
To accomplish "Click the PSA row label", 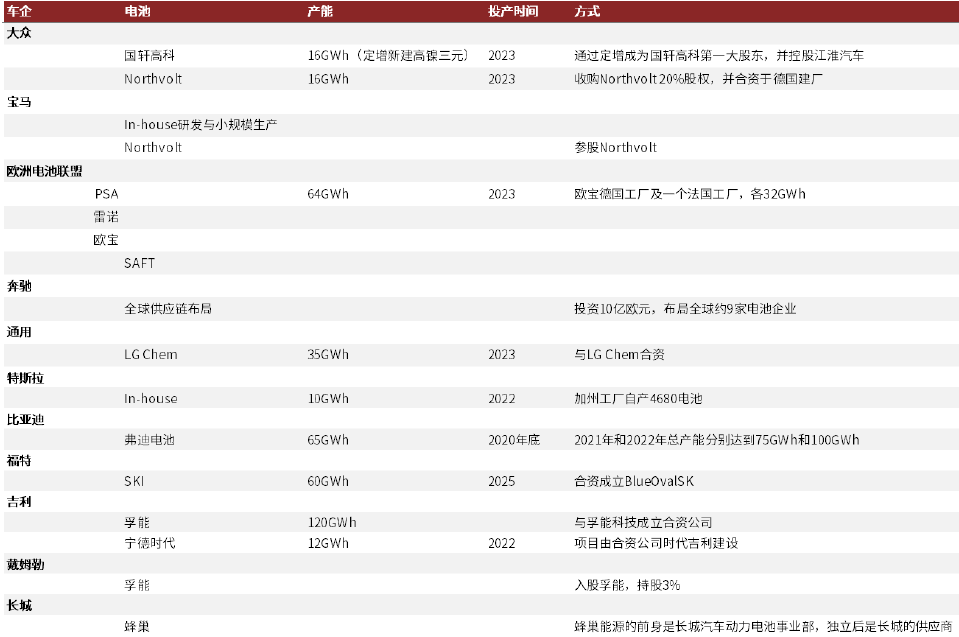I will tap(106, 194).
